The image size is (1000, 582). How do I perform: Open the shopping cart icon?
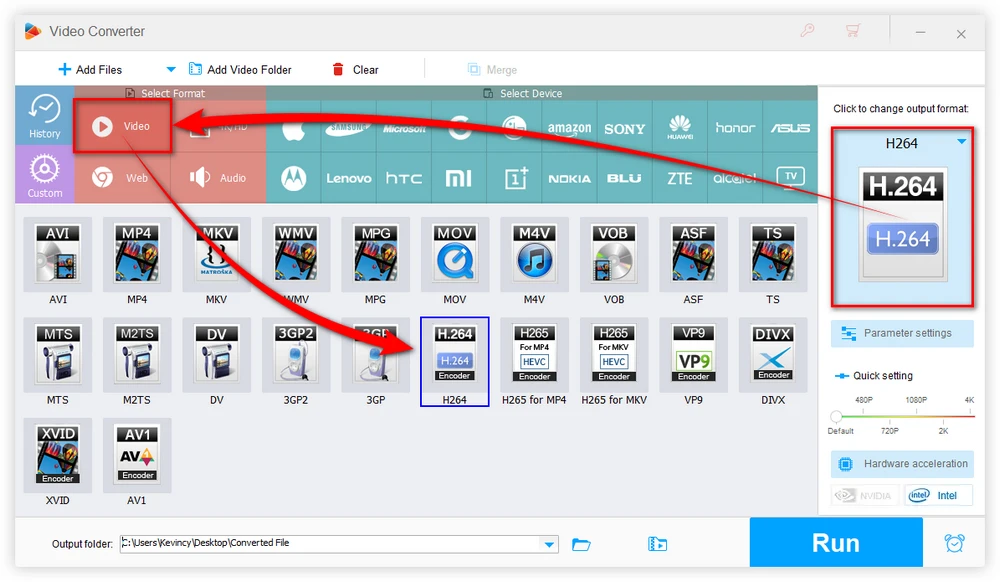[x=853, y=31]
